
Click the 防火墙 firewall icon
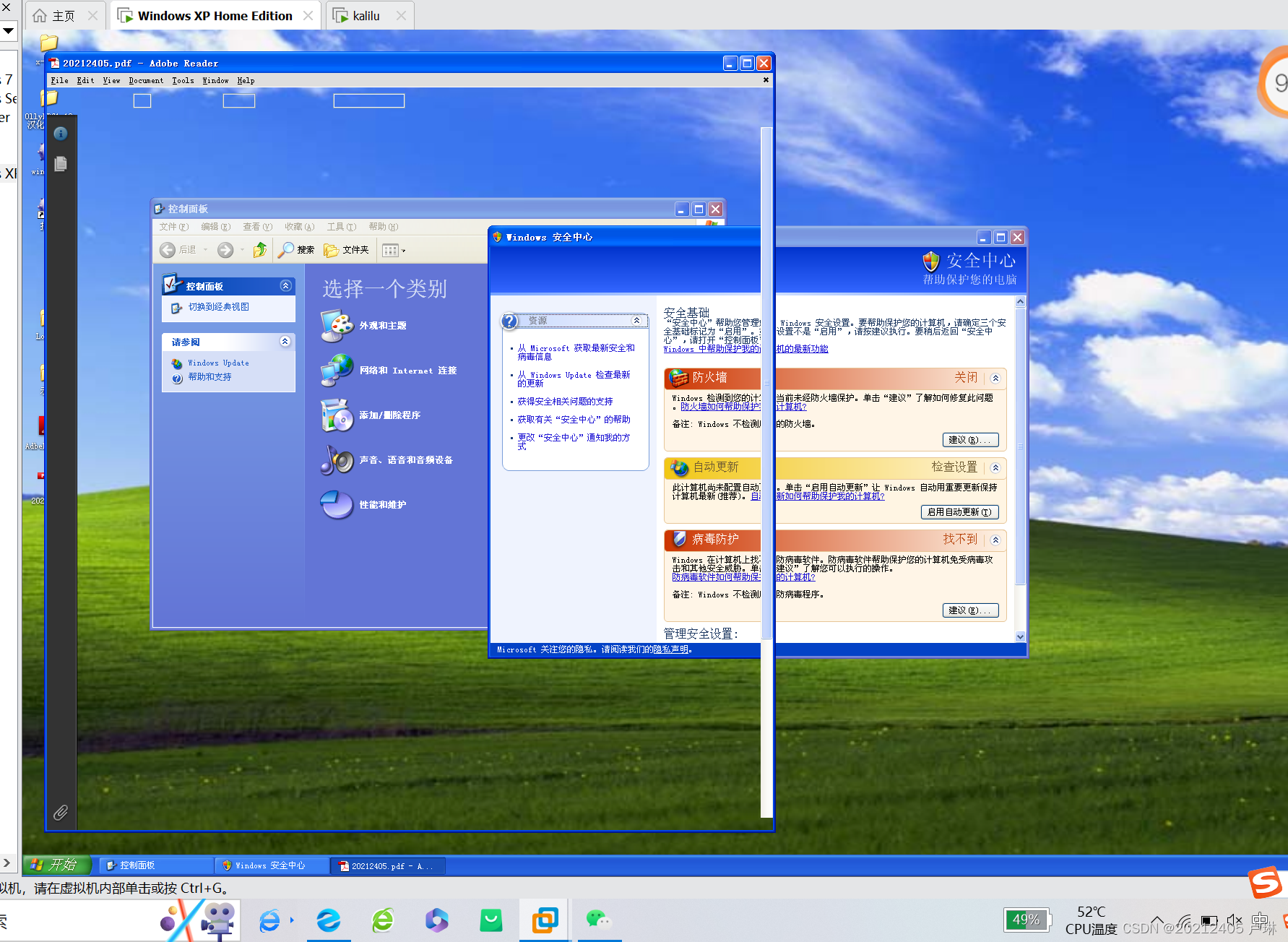click(678, 378)
